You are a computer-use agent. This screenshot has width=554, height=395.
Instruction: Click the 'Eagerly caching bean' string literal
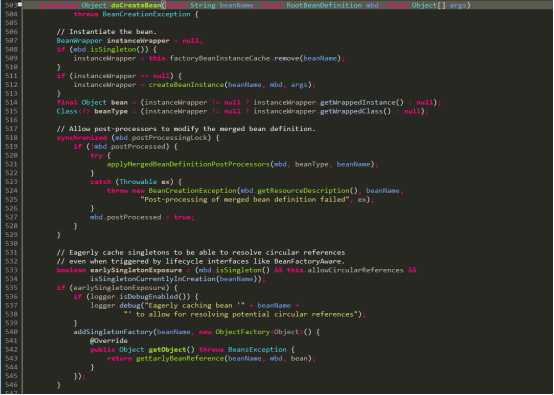tap(195, 306)
